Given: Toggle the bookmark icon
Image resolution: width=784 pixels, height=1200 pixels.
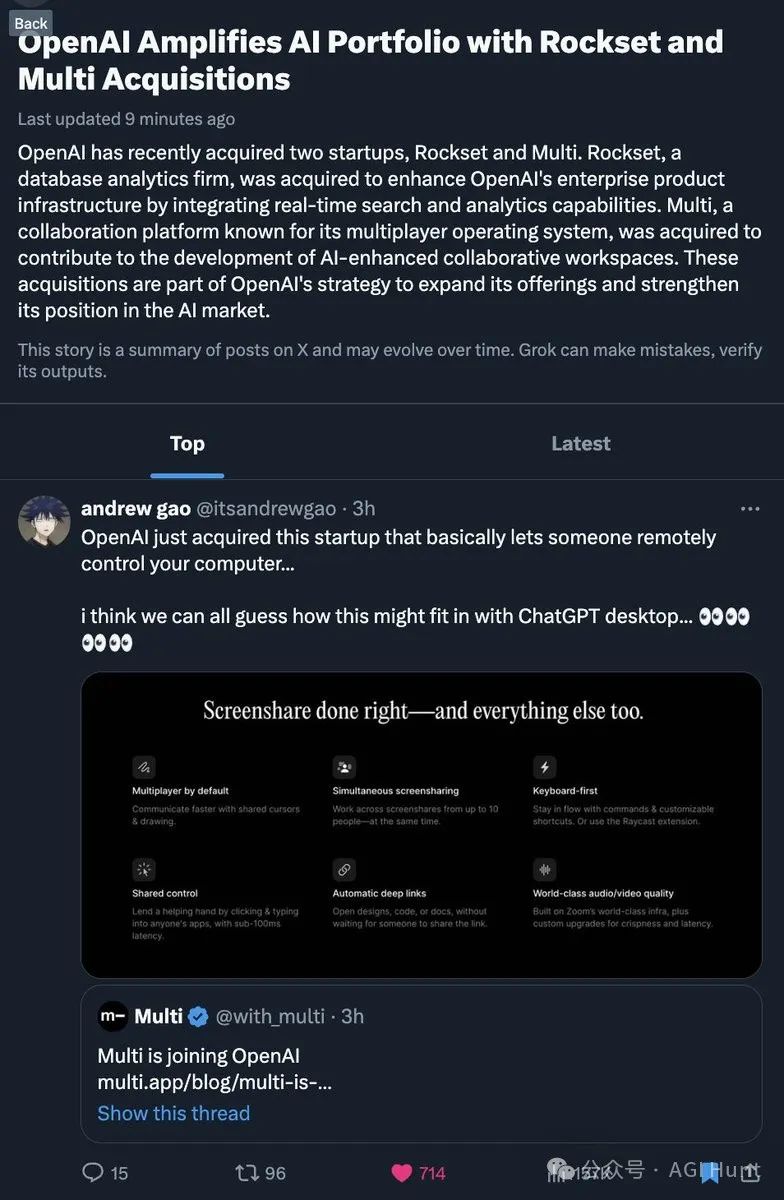Looking at the screenshot, I should coord(709,1172).
